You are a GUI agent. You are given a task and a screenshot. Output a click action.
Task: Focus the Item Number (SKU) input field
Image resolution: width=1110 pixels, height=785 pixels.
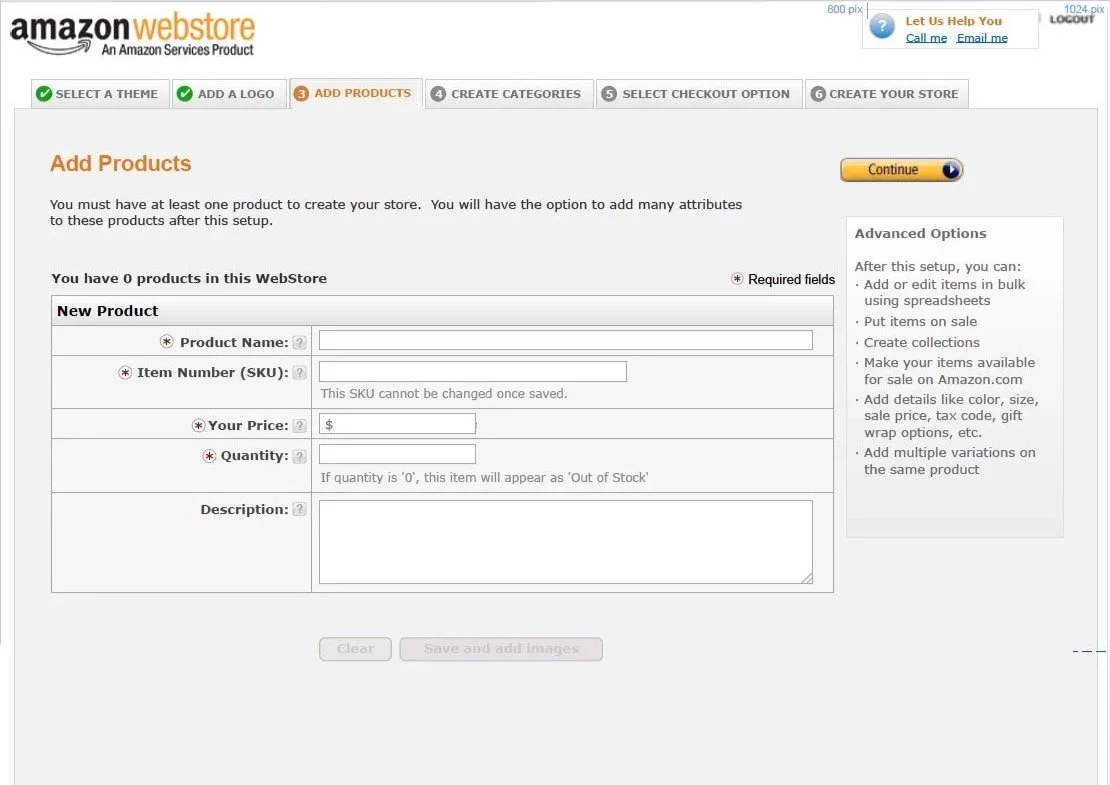coord(473,371)
